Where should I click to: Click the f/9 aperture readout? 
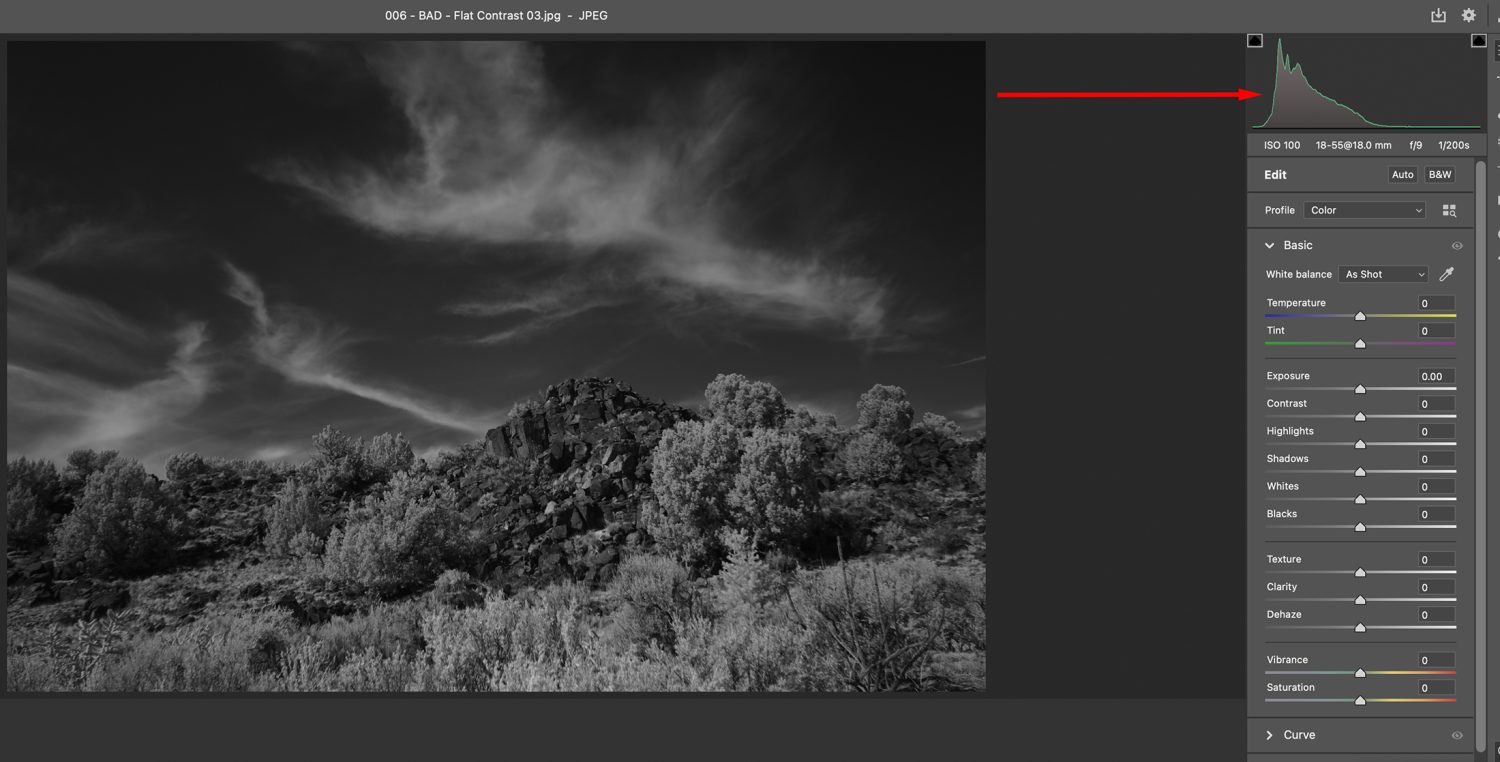[x=1415, y=146]
